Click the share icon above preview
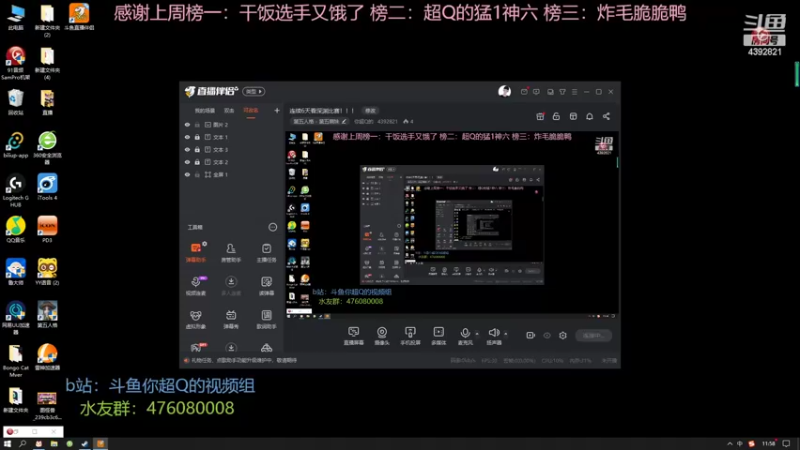 [606, 116]
